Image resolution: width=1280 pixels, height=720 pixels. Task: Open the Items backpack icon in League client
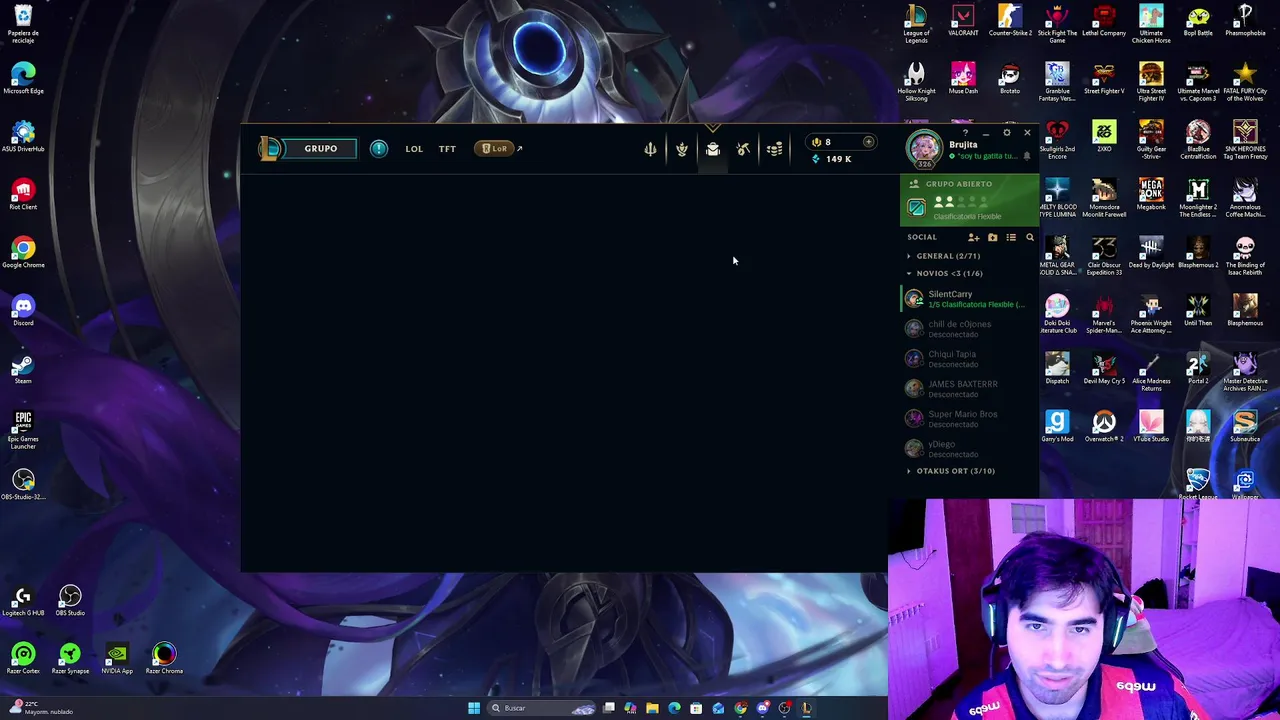pos(712,149)
